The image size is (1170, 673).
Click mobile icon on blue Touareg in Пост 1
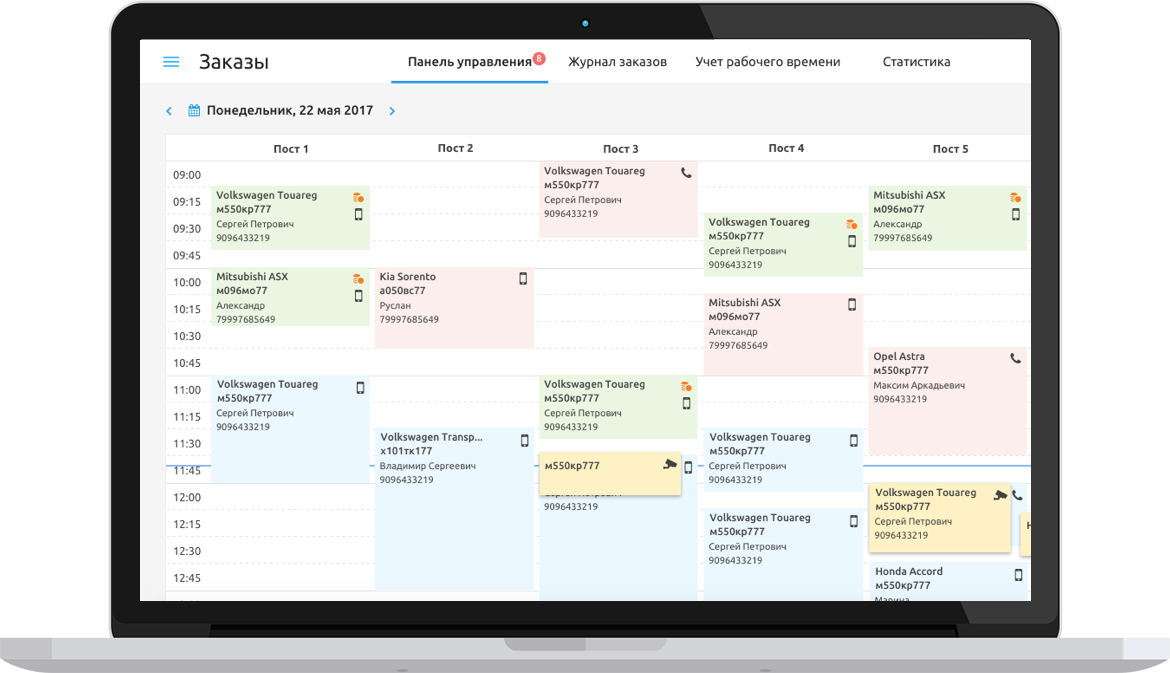(360, 387)
